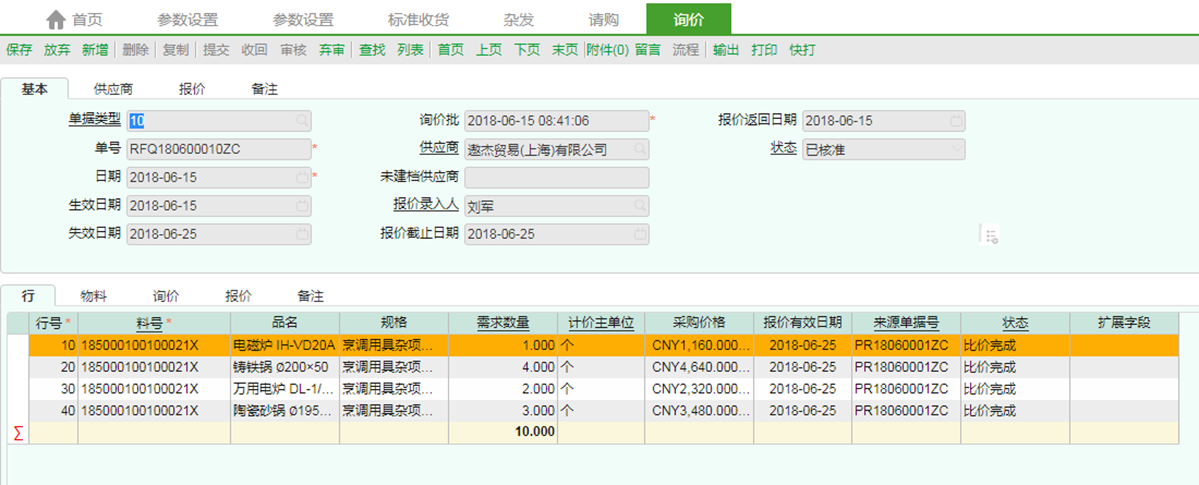Click 打印 to print the document
Screen dimensions: 1199x485
point(764,49)
